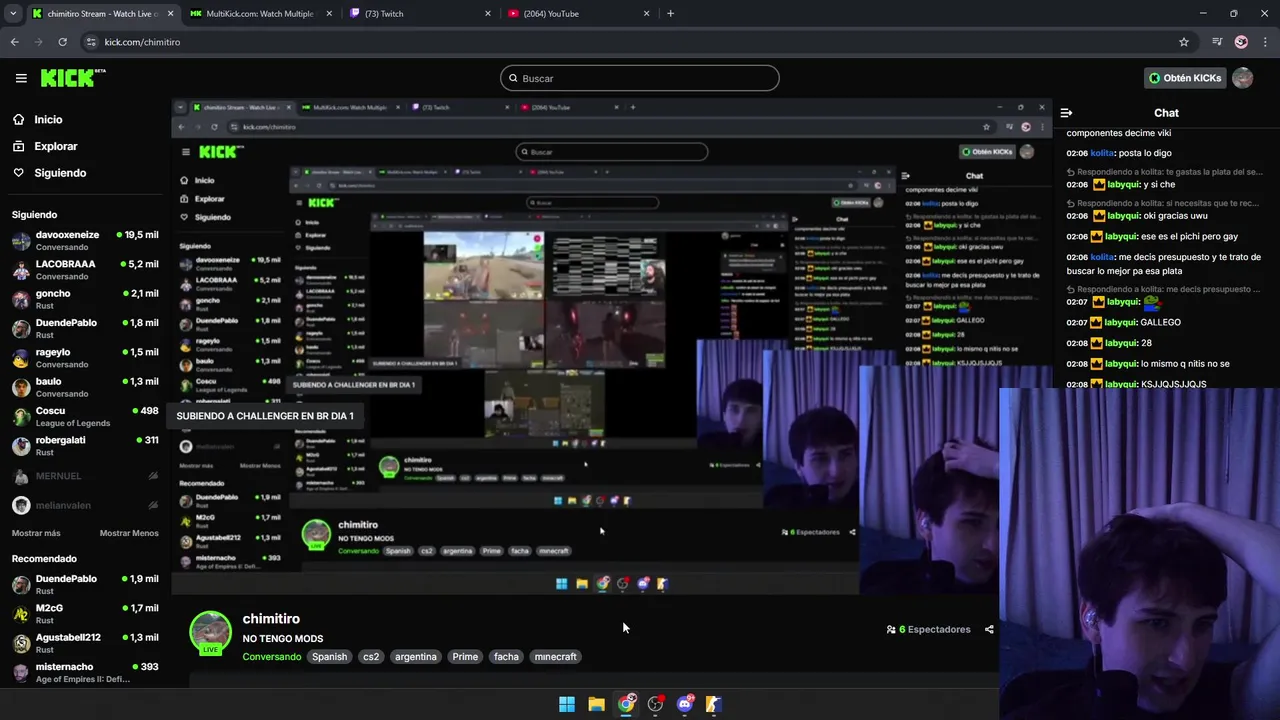Viewport: 1280px width, 720px height.
Task: Select the argentina tag
Action: (416, 657)
